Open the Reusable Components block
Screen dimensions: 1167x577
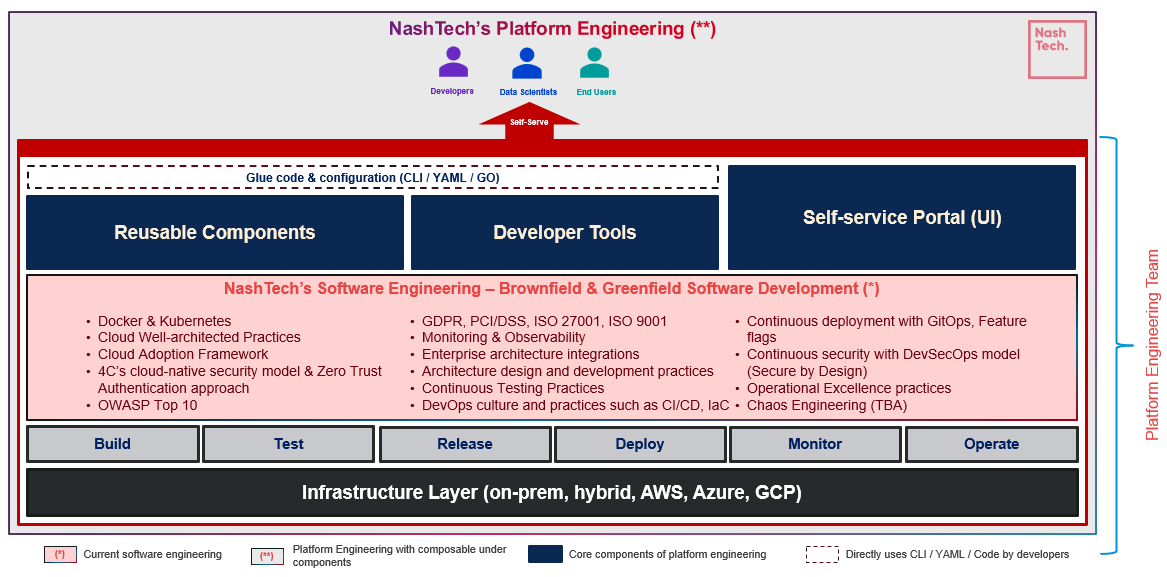(215, 233)
